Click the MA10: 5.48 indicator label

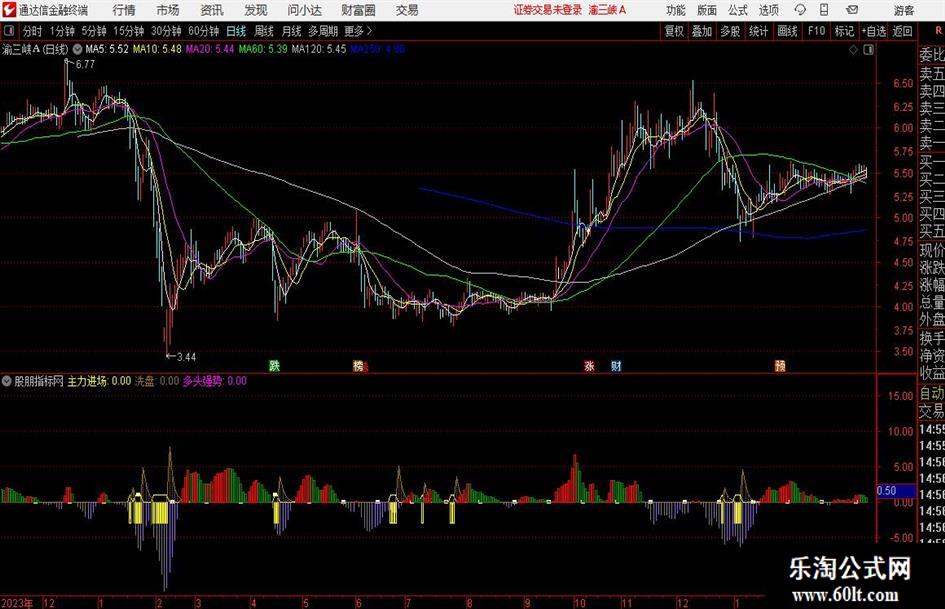pyautogui.click(x=157, y=49)
